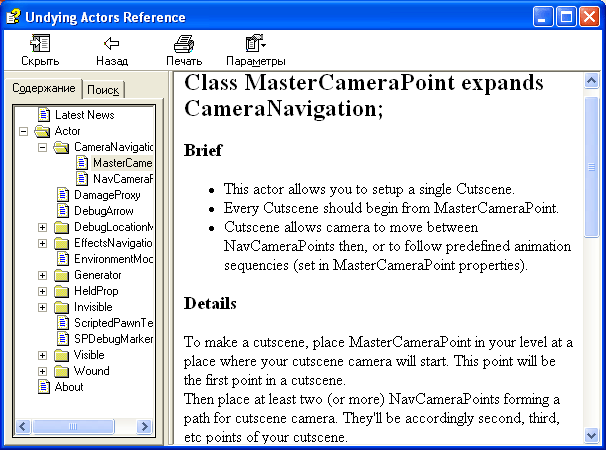The image size is (606, 450).
Task: Click the Latest News page icon
Action: pyautogui.click(x=44, y=115)
